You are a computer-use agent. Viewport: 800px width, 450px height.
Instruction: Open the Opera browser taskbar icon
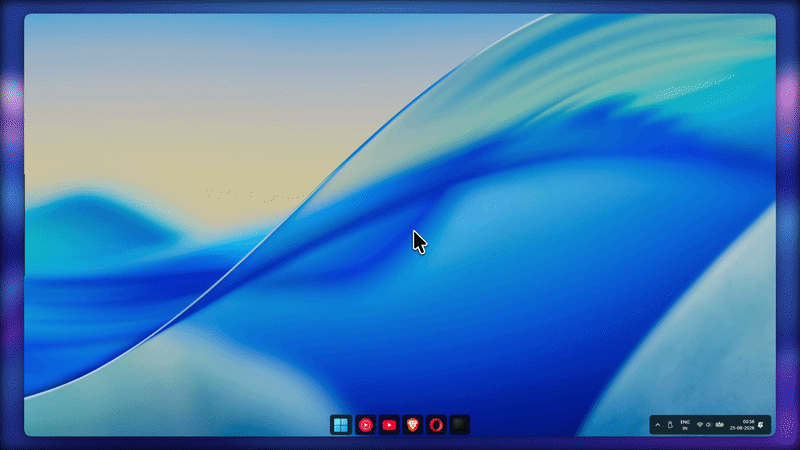(x=436, y=424)
